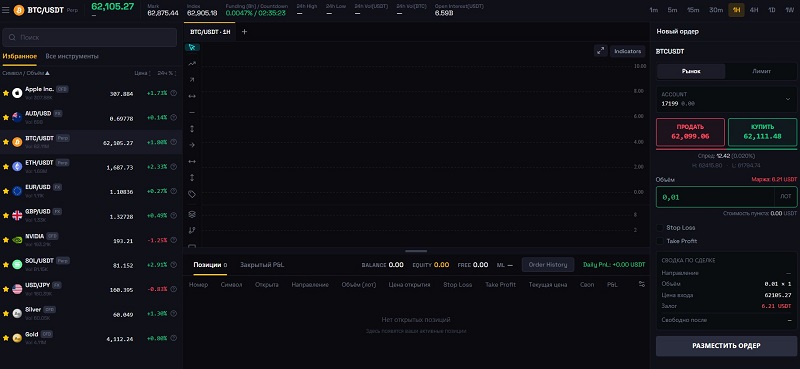Set chart timeframe to 1m
The image size is (800, 369).
point(654,10)
